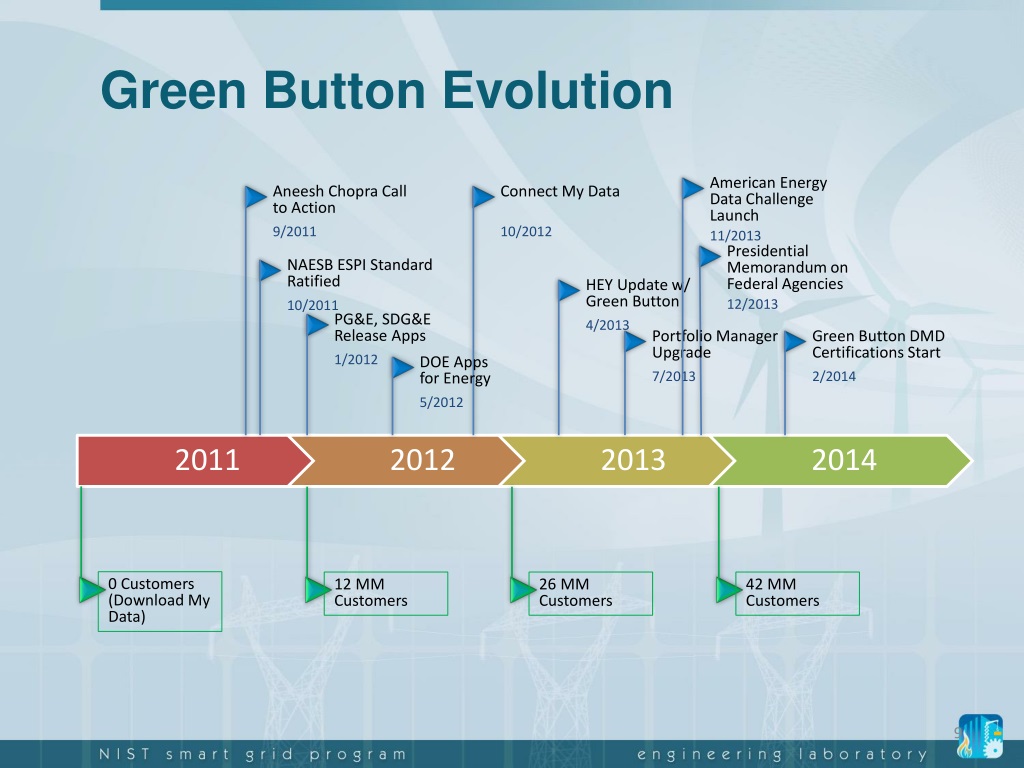Click the NAESB ESPI Standard Ratified flag
Viewport: 1024px width, 768px height.
click(x=270, y=270)
